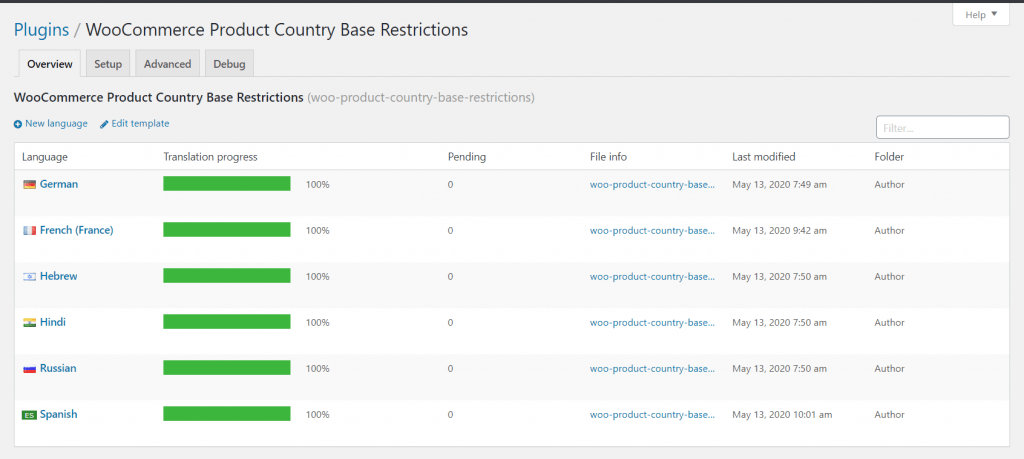Click the Hebrew flag icon

click(x=30, y=277)
